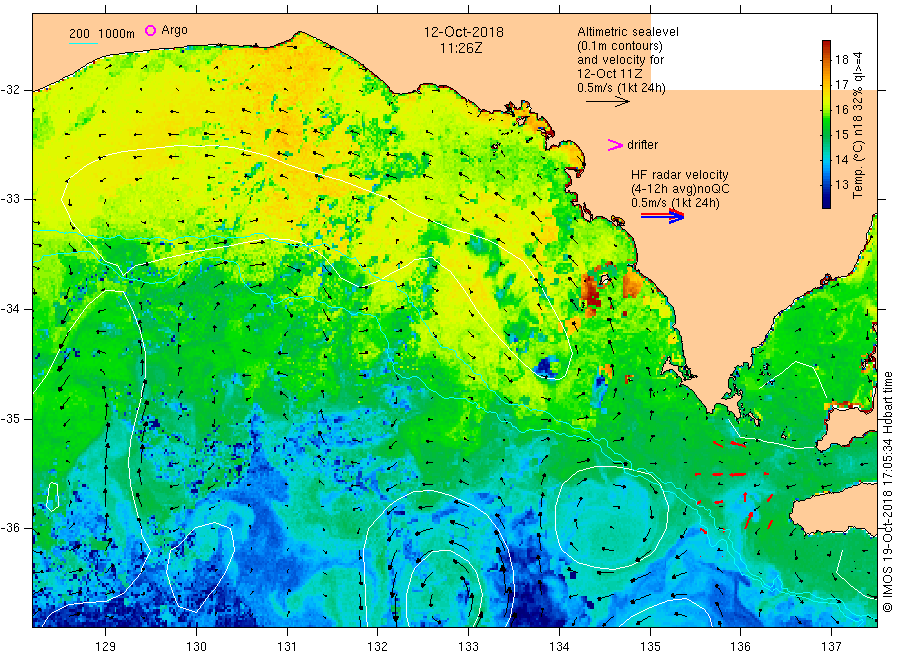The width and height of the screenshot is (900, 660).
Task: Click the Altimetric sealevel heading
Action: click(x=628, y=32)
